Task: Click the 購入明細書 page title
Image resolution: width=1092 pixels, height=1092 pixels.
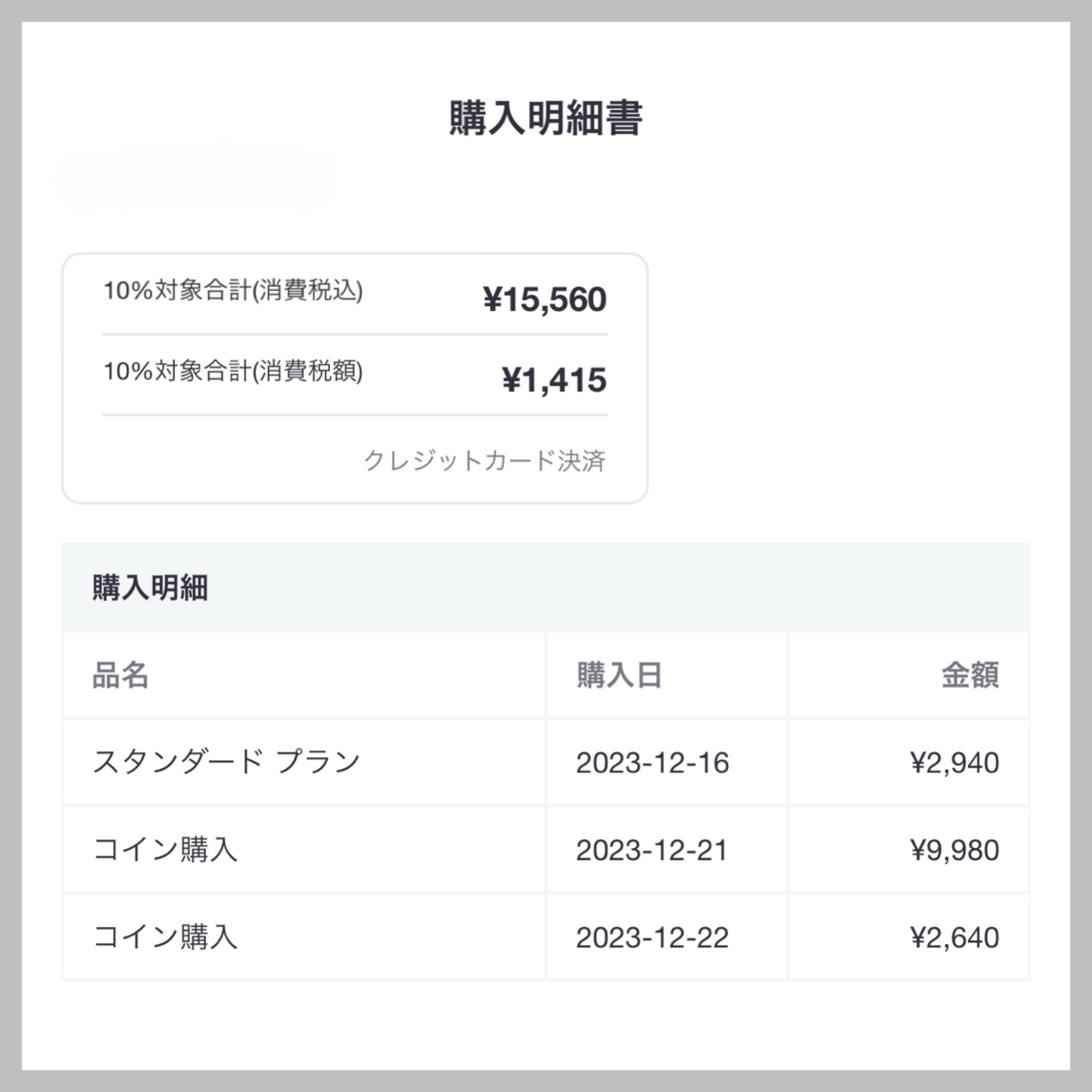Action: [x=545, y=118]
